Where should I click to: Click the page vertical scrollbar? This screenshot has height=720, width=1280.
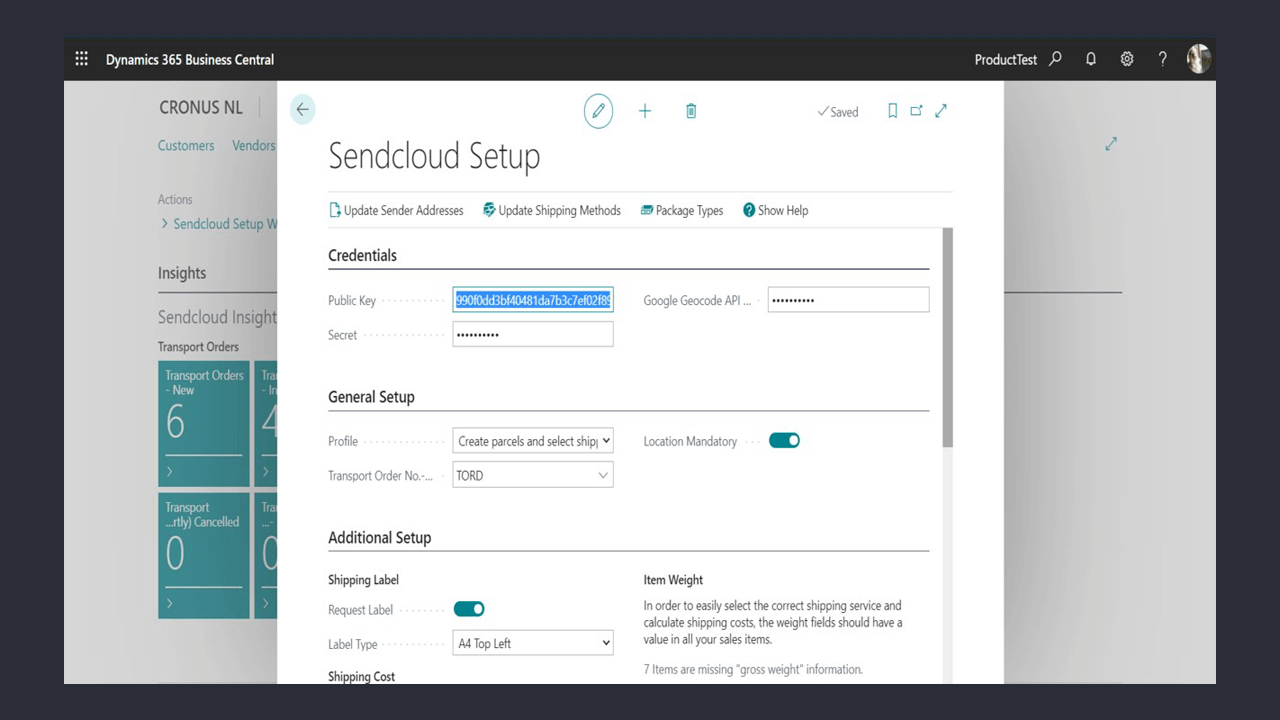[948, 337]
